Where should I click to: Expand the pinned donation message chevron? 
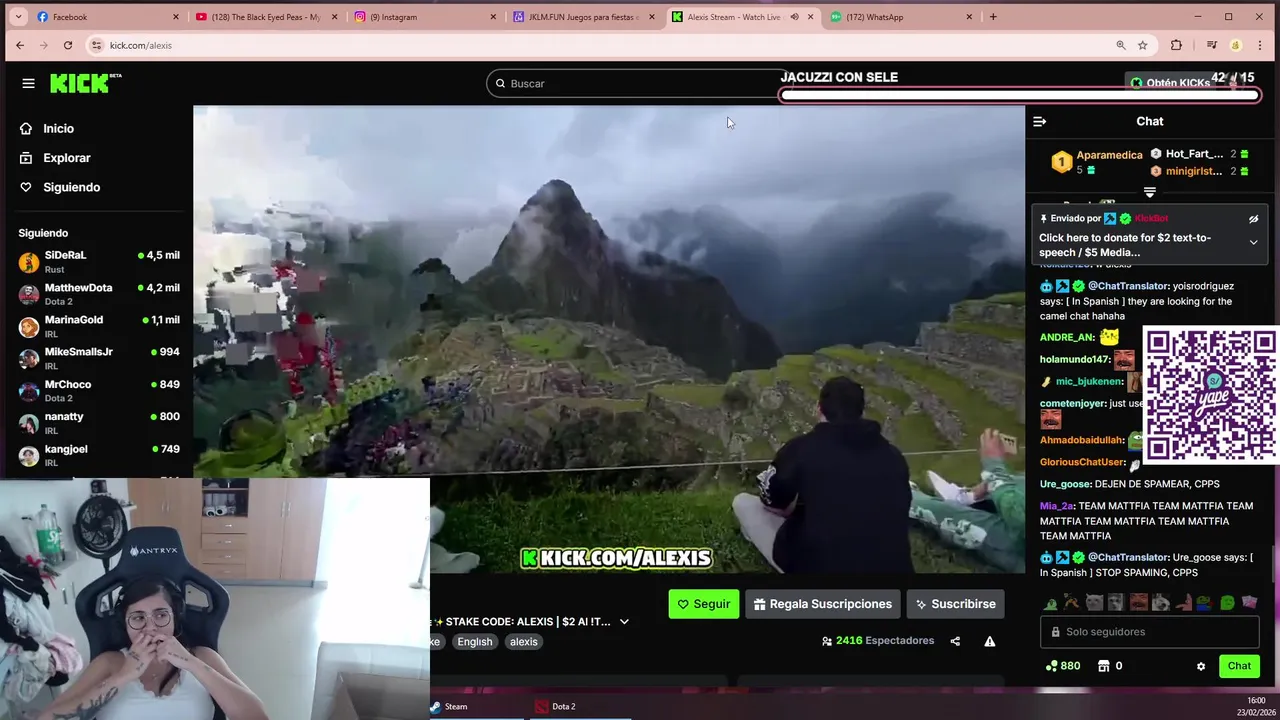point(1253,242)
